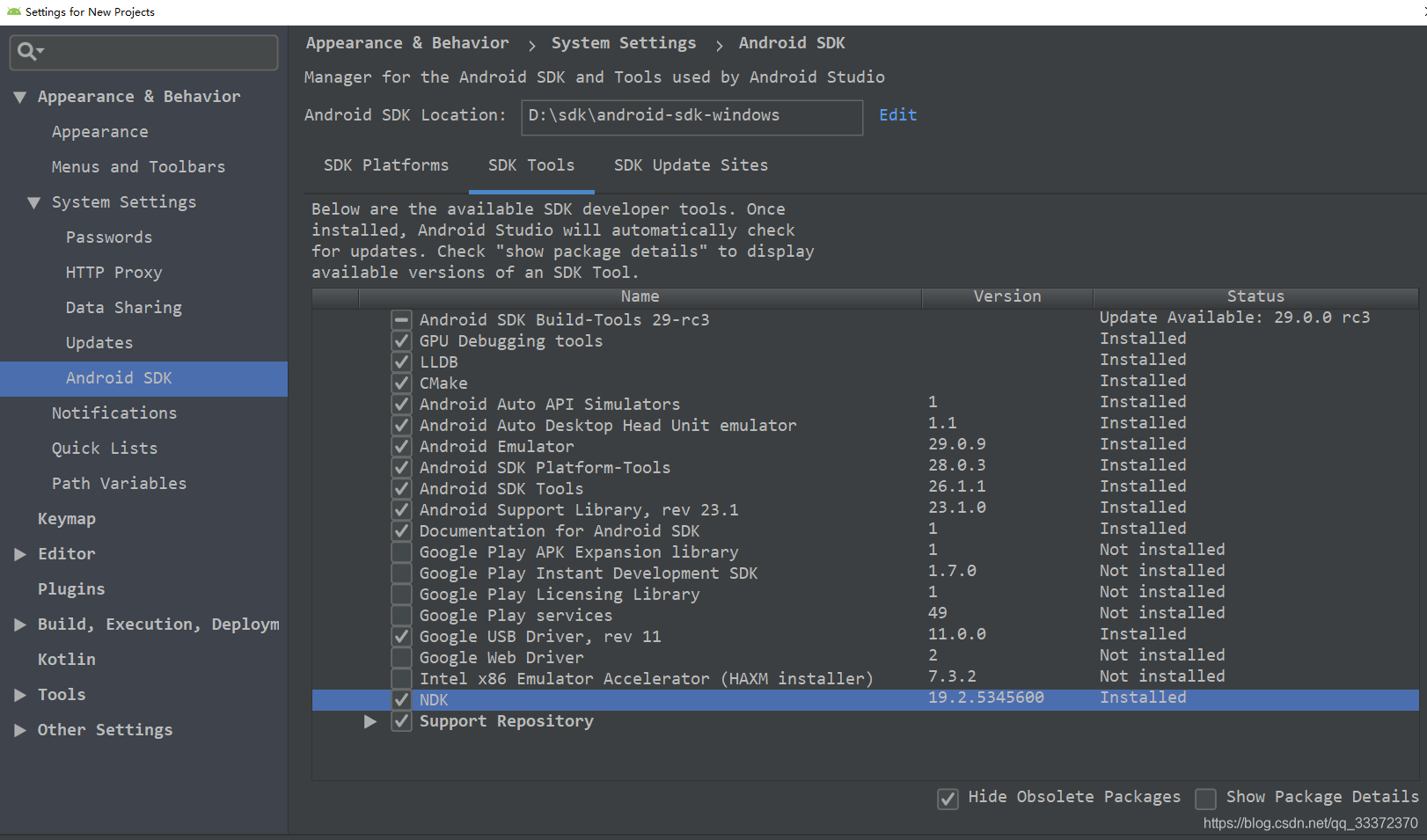The height and width of the screenshot is (840, 1427).
Task: Select the NDK version 19.2.5345600 cell
Action: pos(985,698)
